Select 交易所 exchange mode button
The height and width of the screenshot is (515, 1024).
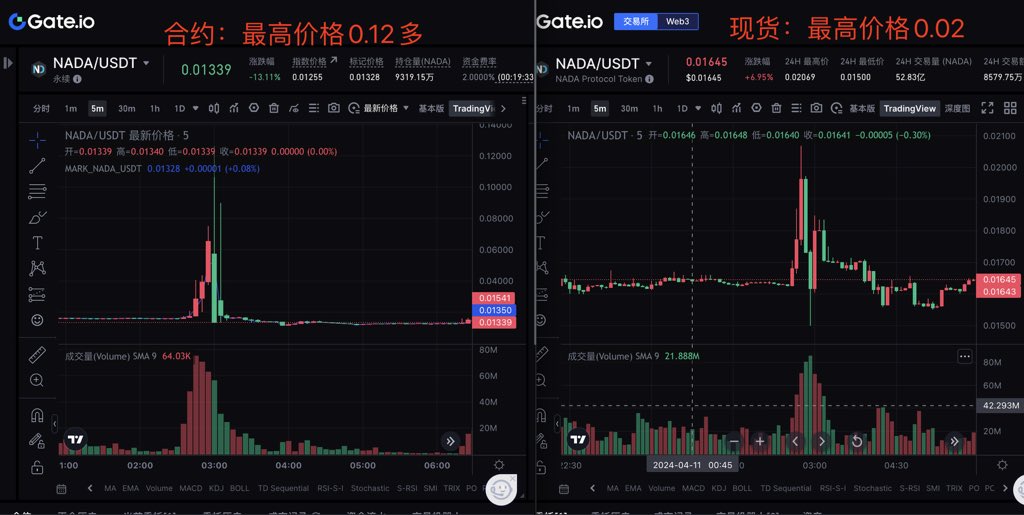(x=635, y=22)
